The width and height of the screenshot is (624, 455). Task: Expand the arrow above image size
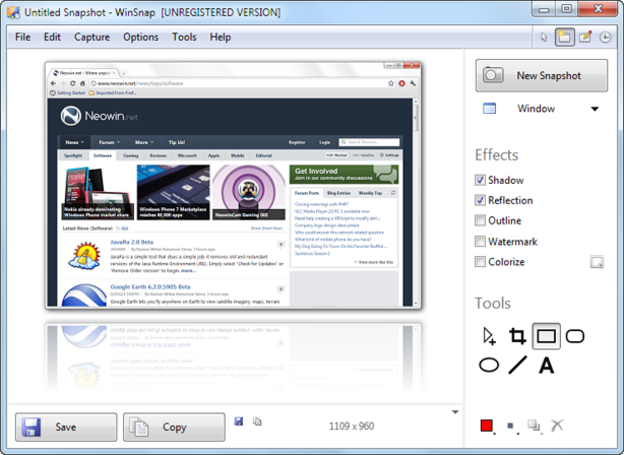(455, 412)
